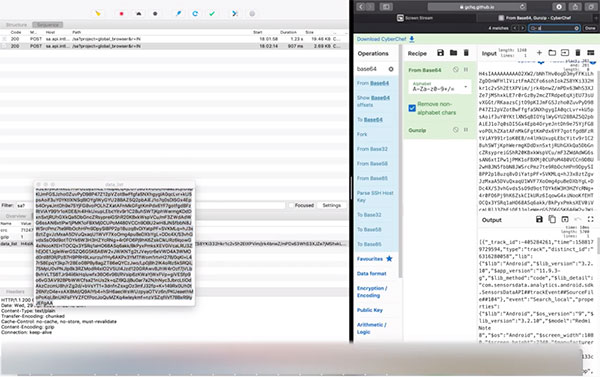Switch to the Structure tab

(16, 25)
